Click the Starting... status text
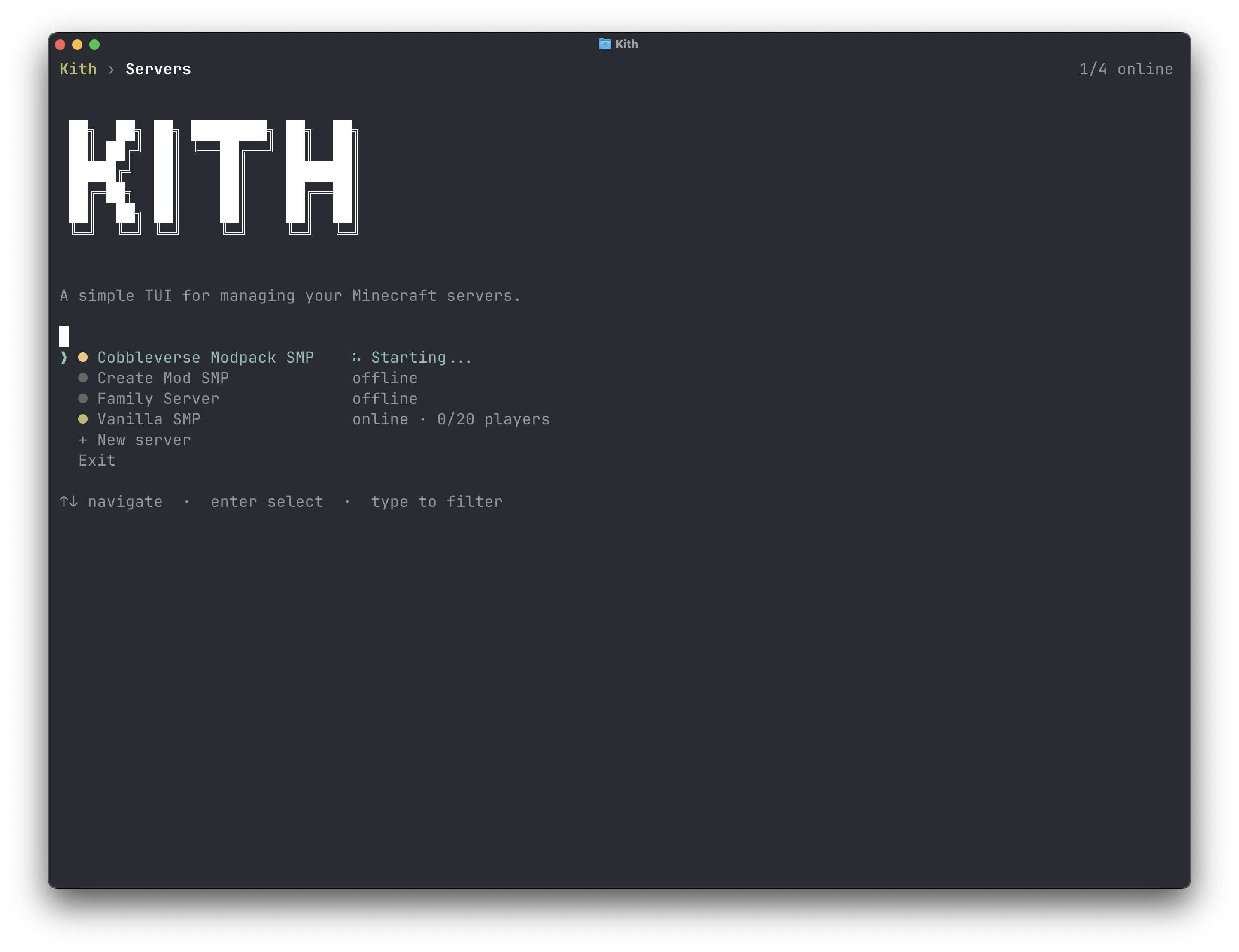Screen dimensions: 1239x952 pos(421,358)
